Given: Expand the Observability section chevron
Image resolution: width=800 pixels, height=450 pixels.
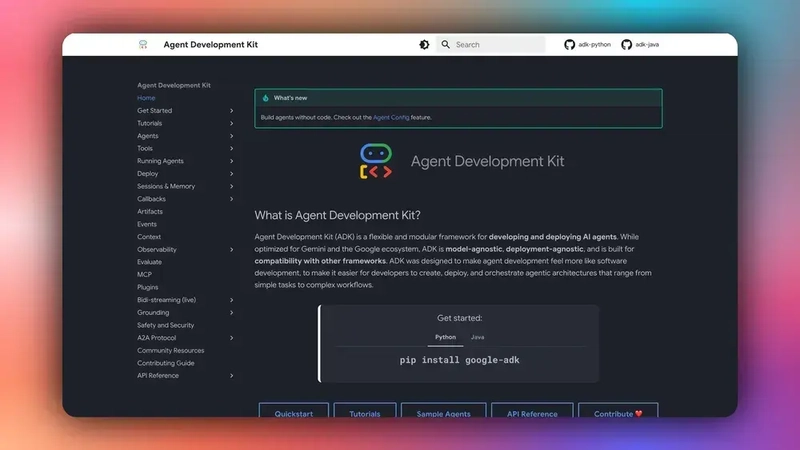Looking at the screenshot, I should click(232, 249).
